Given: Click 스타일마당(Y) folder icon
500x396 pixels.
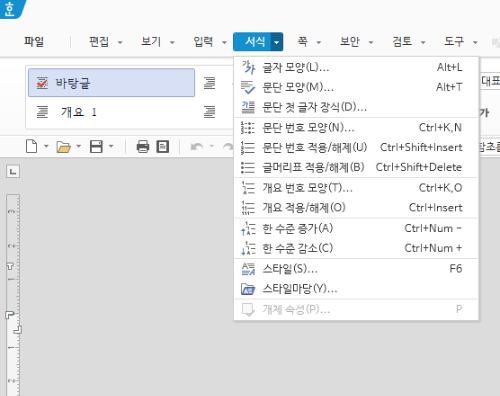Looking at the screenshot, I should [x=248, y=289].
